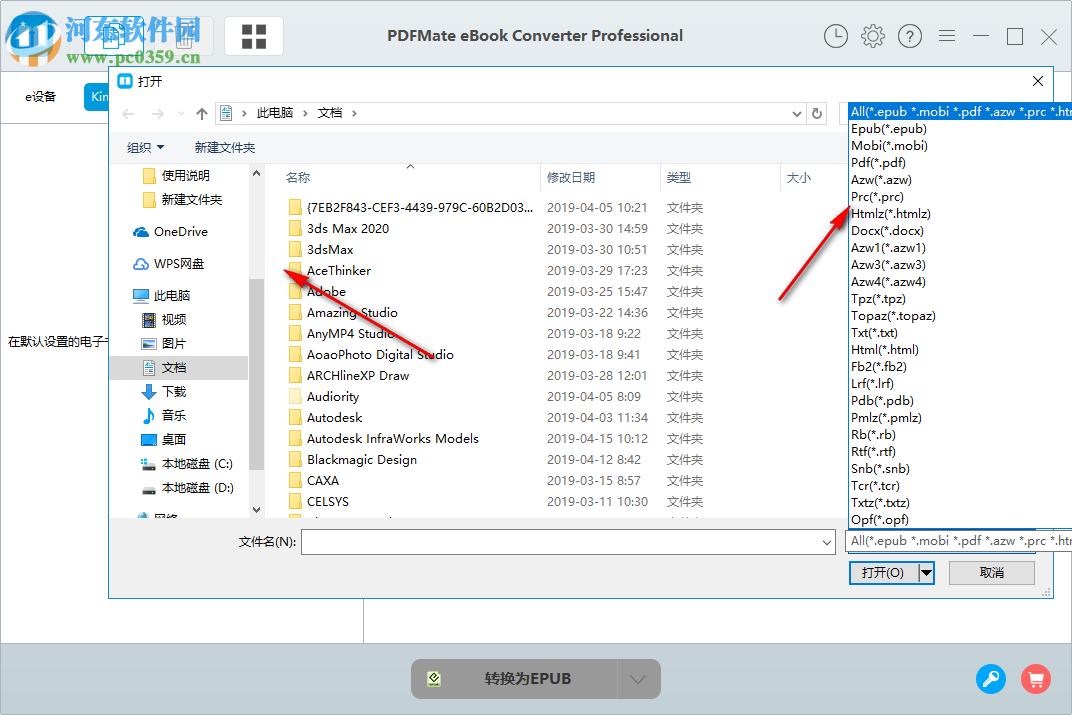Click the blue wrench registration icon
The height and width of the screenshot is (715, 1072).
(991, 679)
